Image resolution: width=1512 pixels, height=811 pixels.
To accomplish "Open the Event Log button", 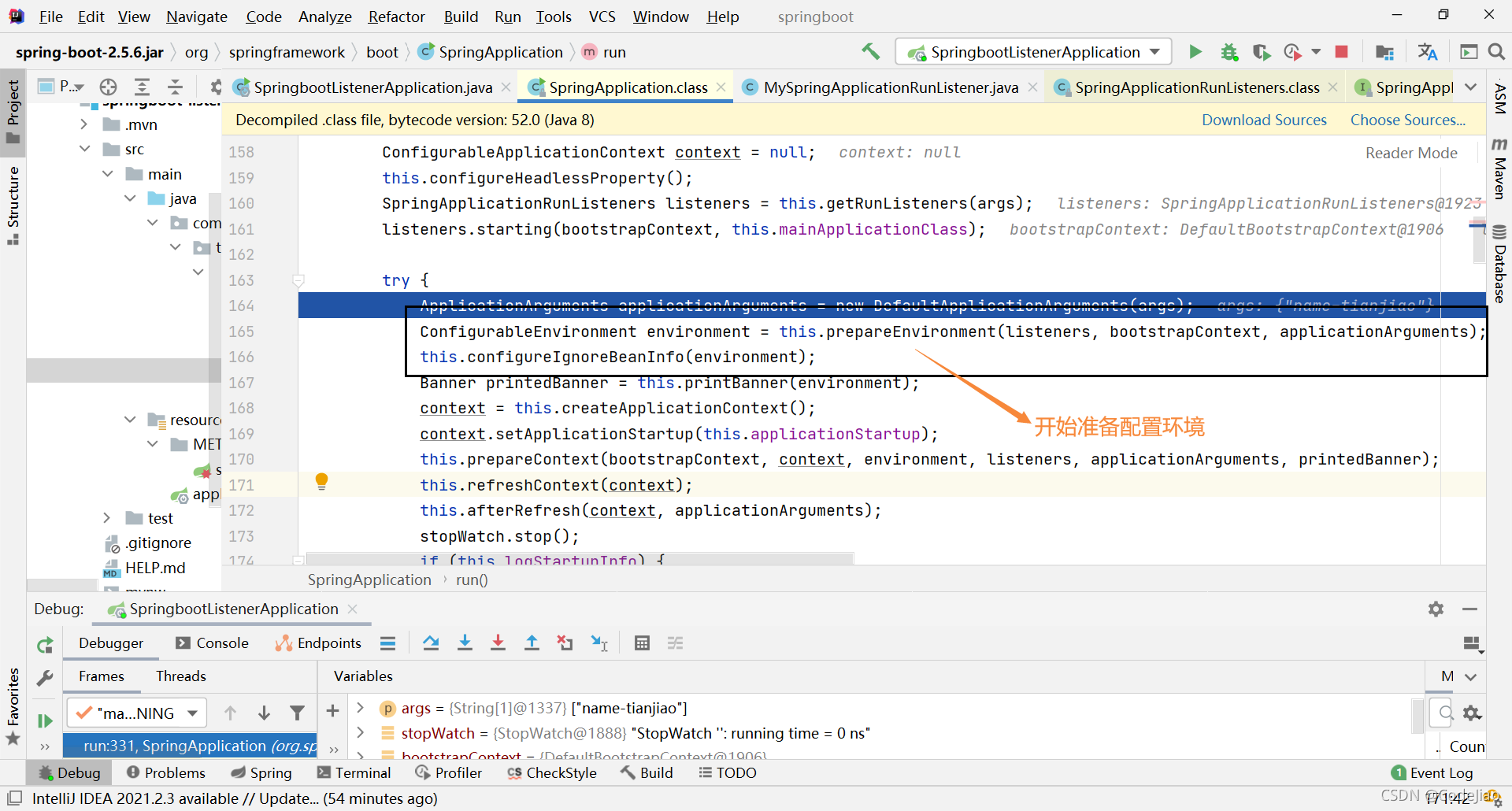I will (x=1432, y=772).
